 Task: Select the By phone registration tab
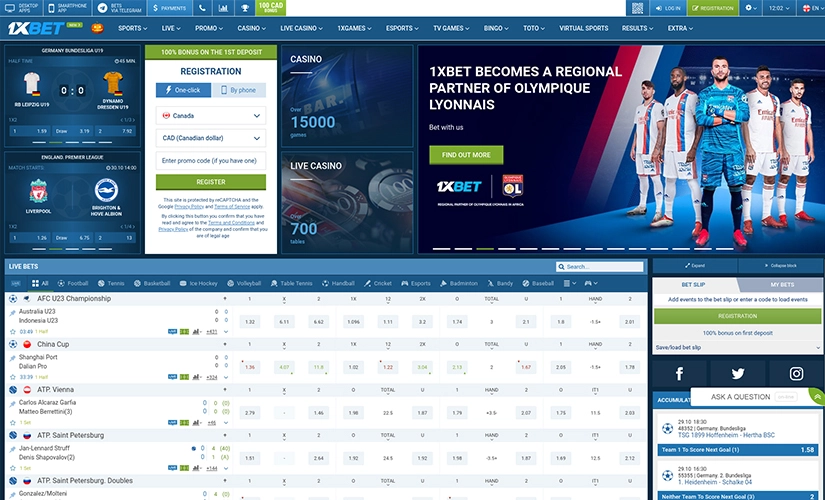(238, 90)
